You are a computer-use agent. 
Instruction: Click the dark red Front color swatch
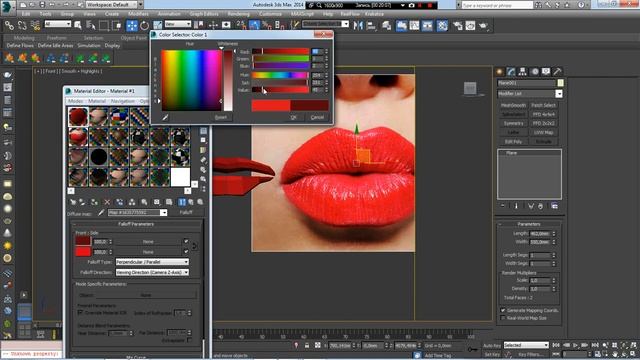pyautogui.click(x=82, y=241)
